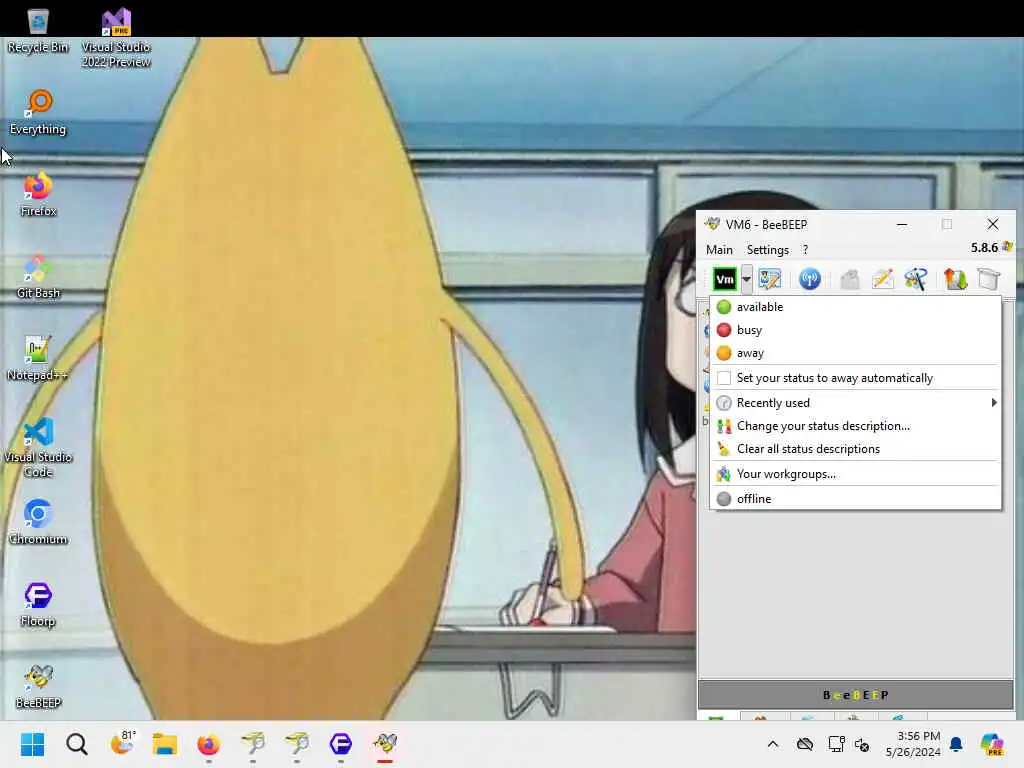Minimize the BeeBEEP window
Screen dimensions: 1024x768
point(902,225)
